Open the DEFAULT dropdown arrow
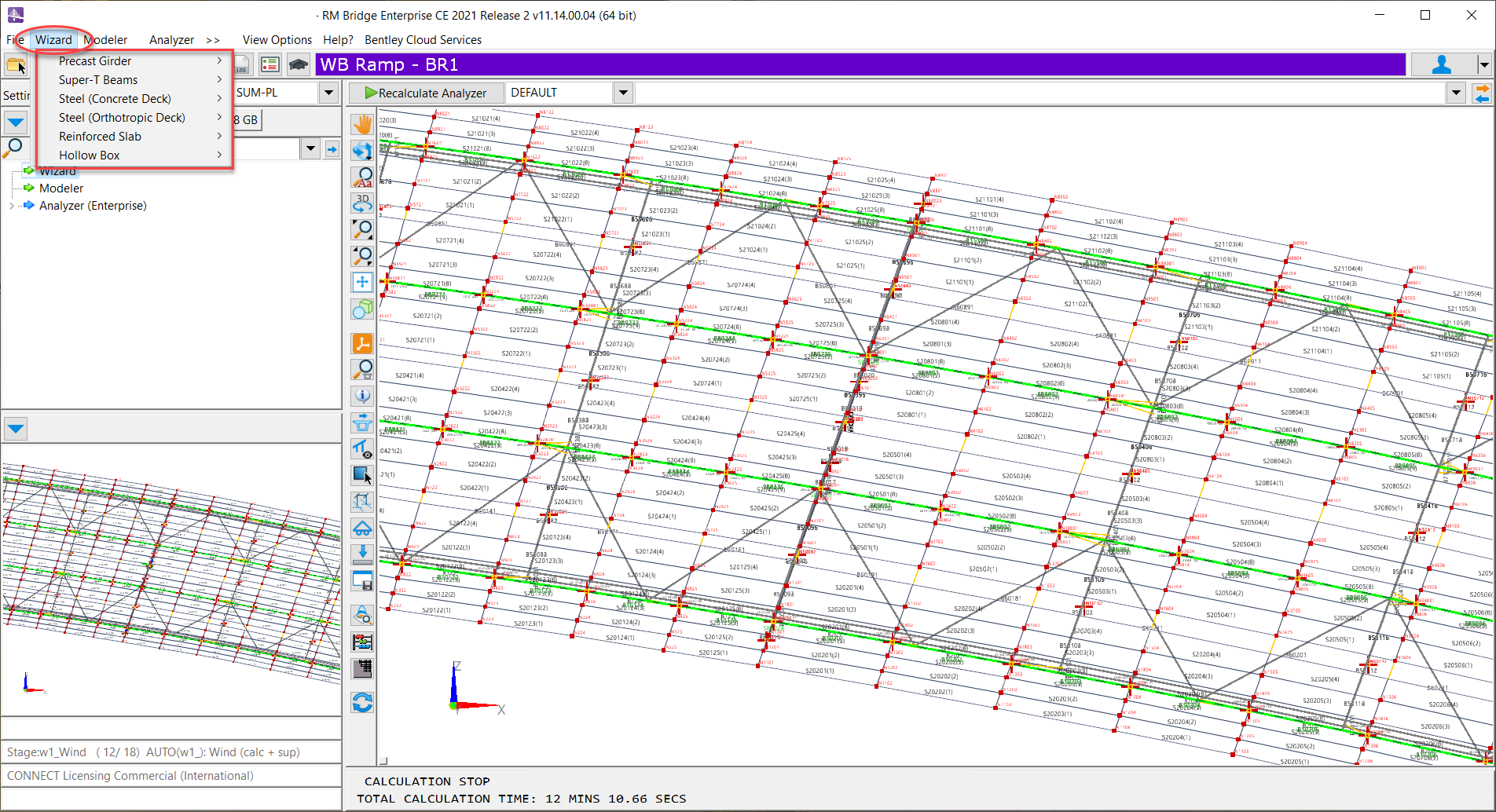1496x812 pixels. coord(623,93)
